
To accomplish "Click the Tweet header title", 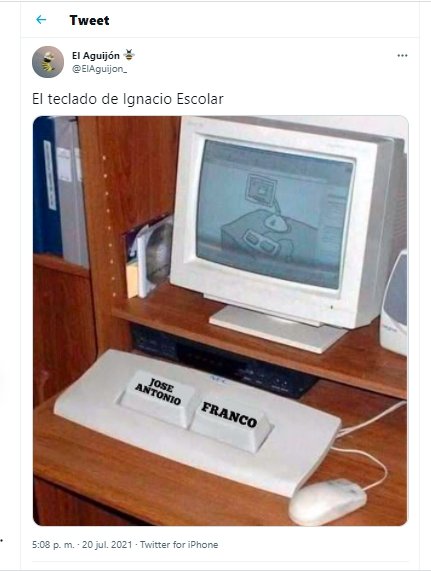I will [x=89, y=20].
